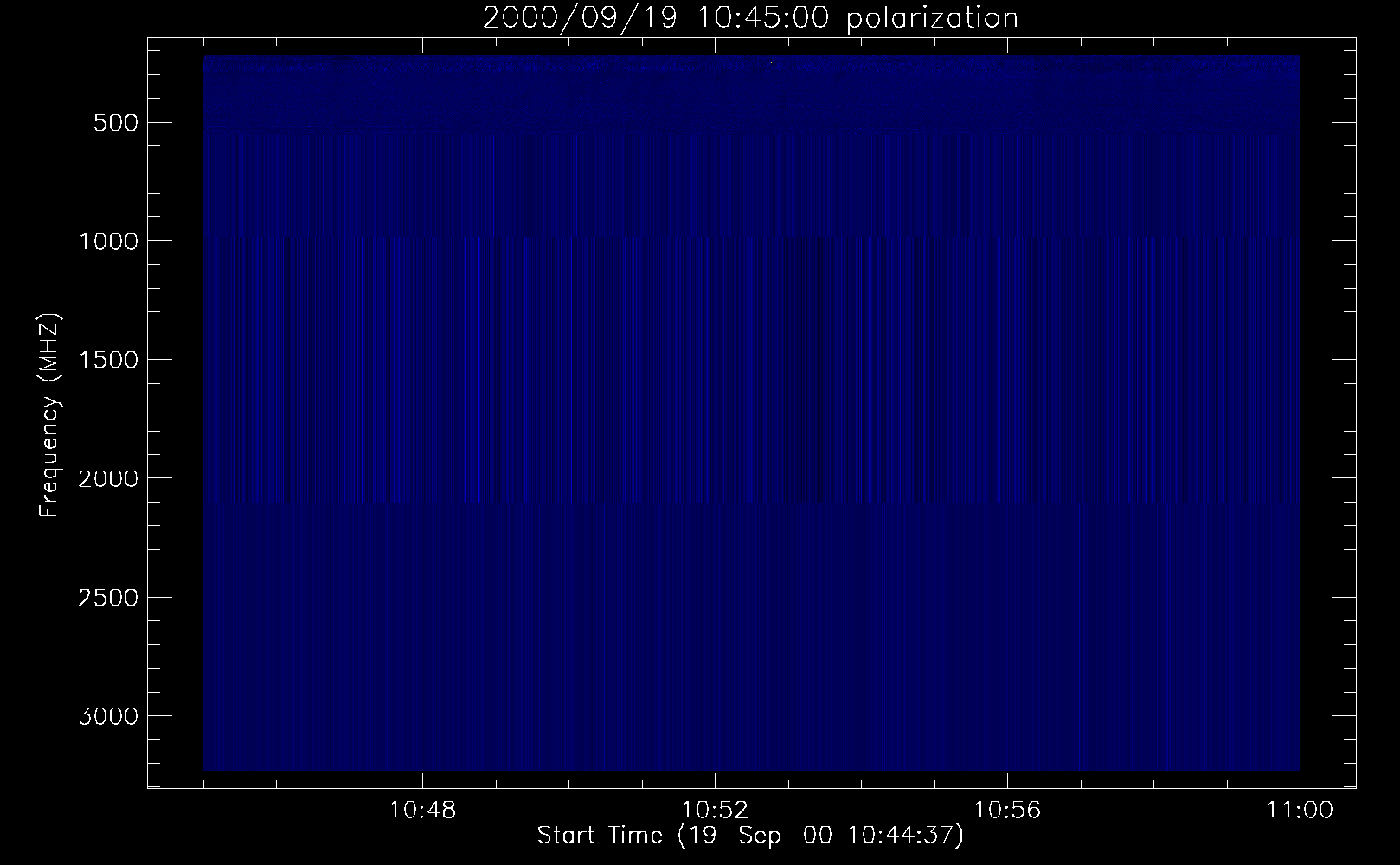
Task: Click the 10:52 time tick label
Action: (715, 811)
